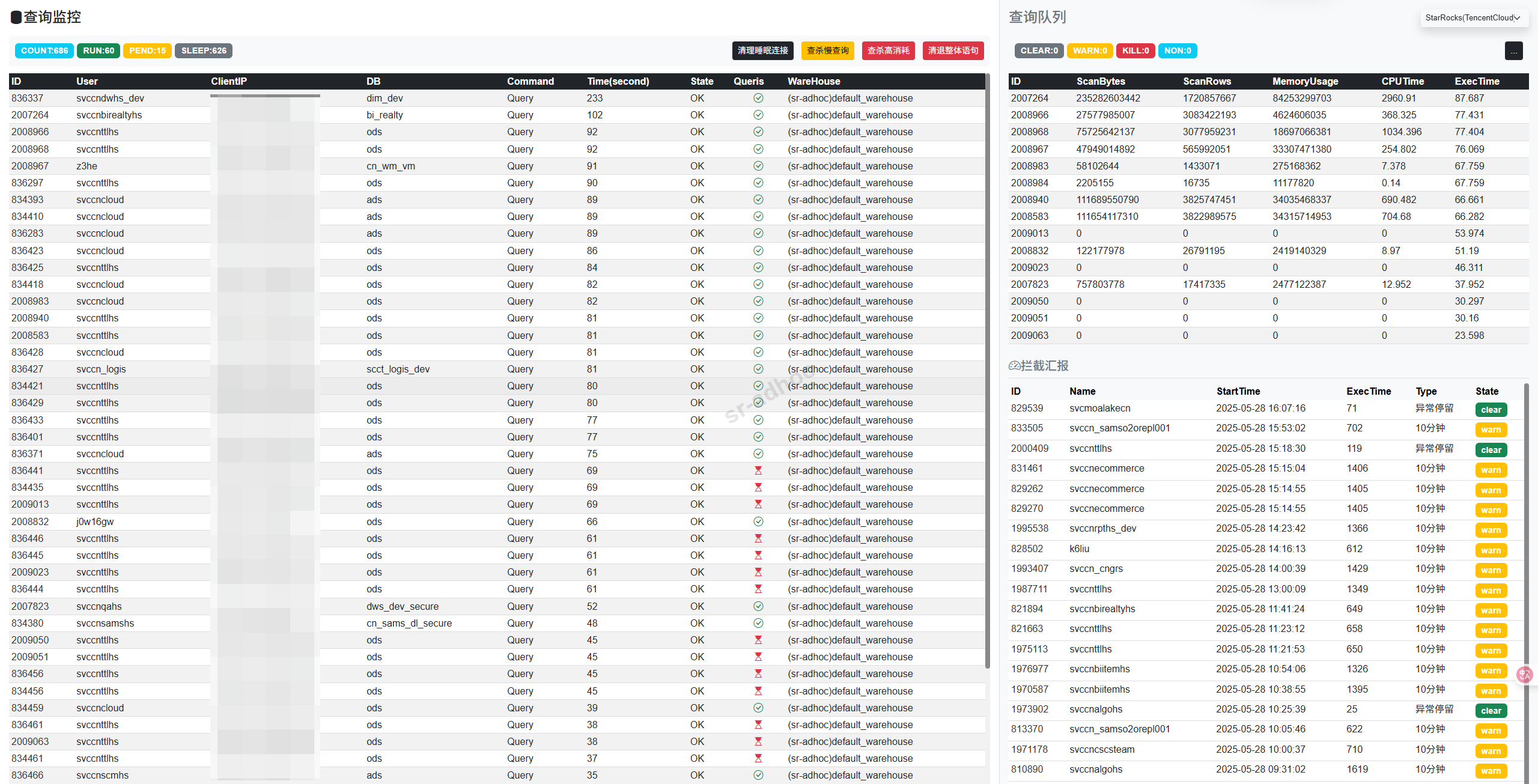1538x784 pixels.
Task: Select the dws_dev_secure database cell
Action: point(403,606)
